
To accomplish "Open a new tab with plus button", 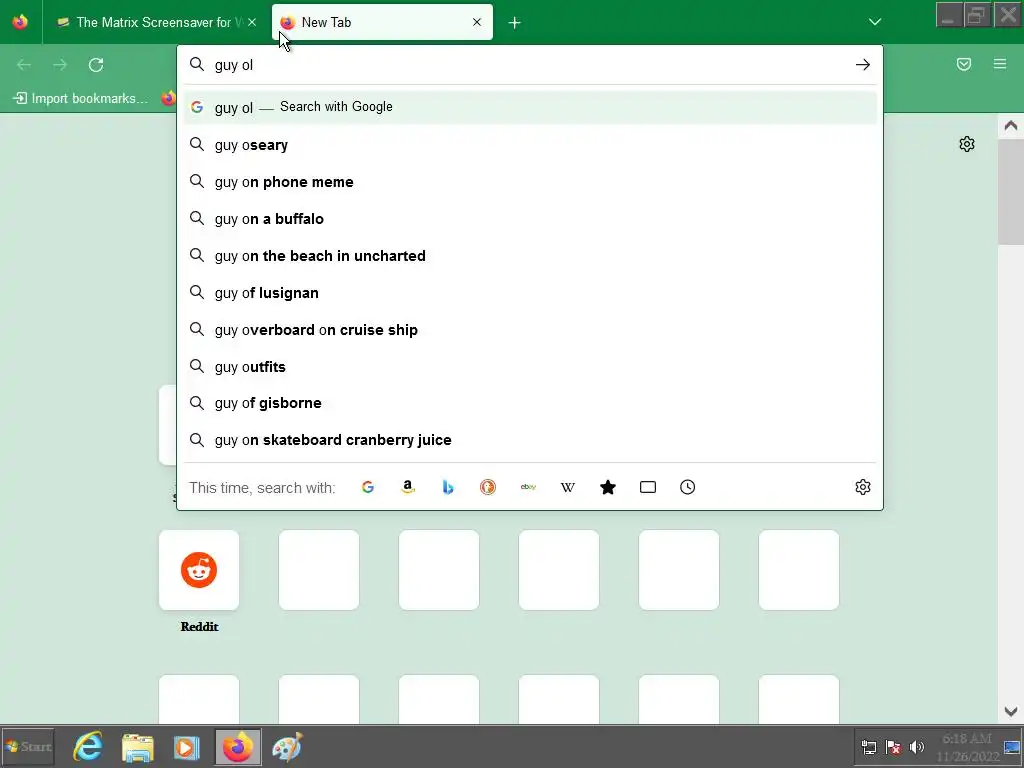I will 515,23.
